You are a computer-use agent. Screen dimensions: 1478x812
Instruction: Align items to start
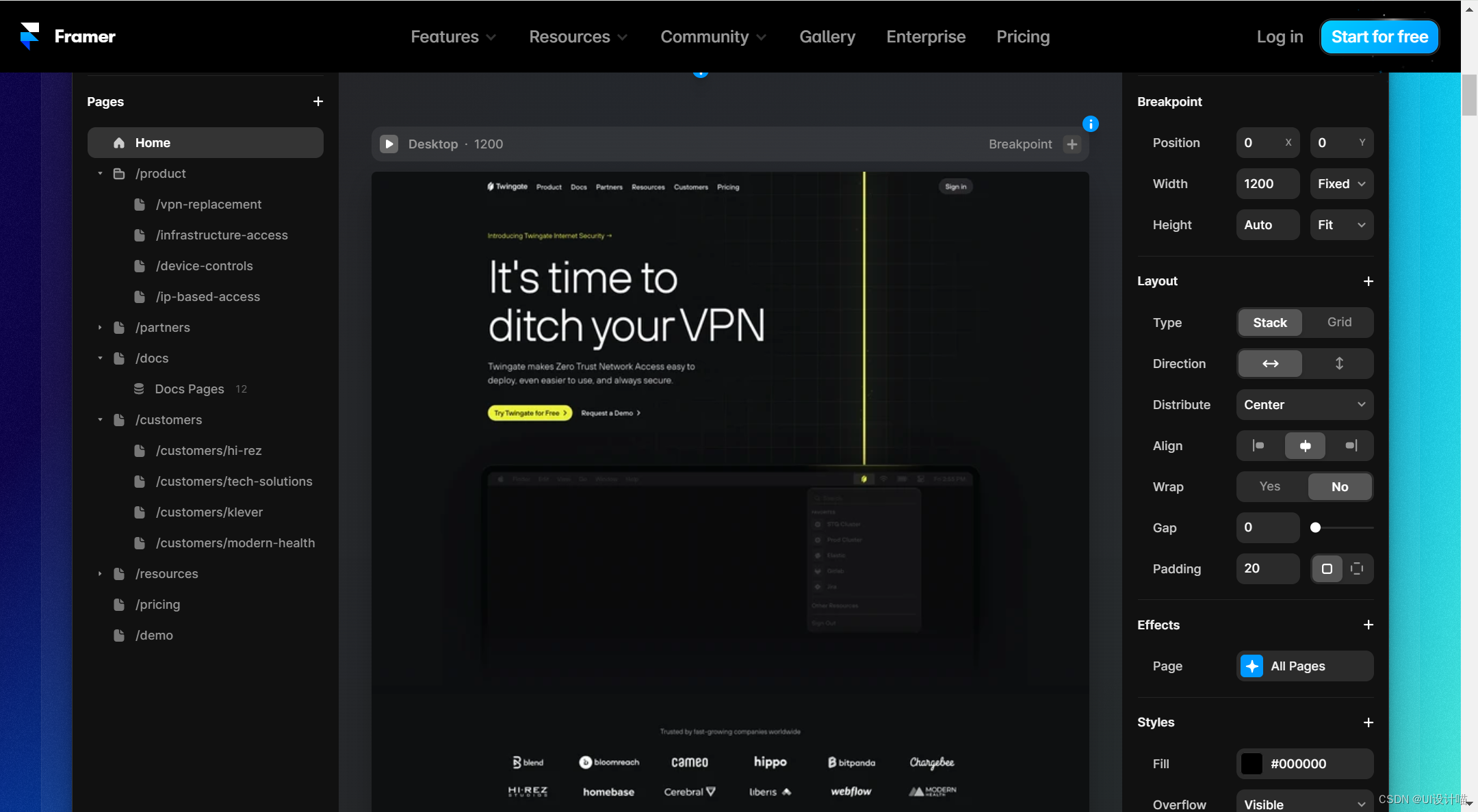click(x=1258, y=445)
